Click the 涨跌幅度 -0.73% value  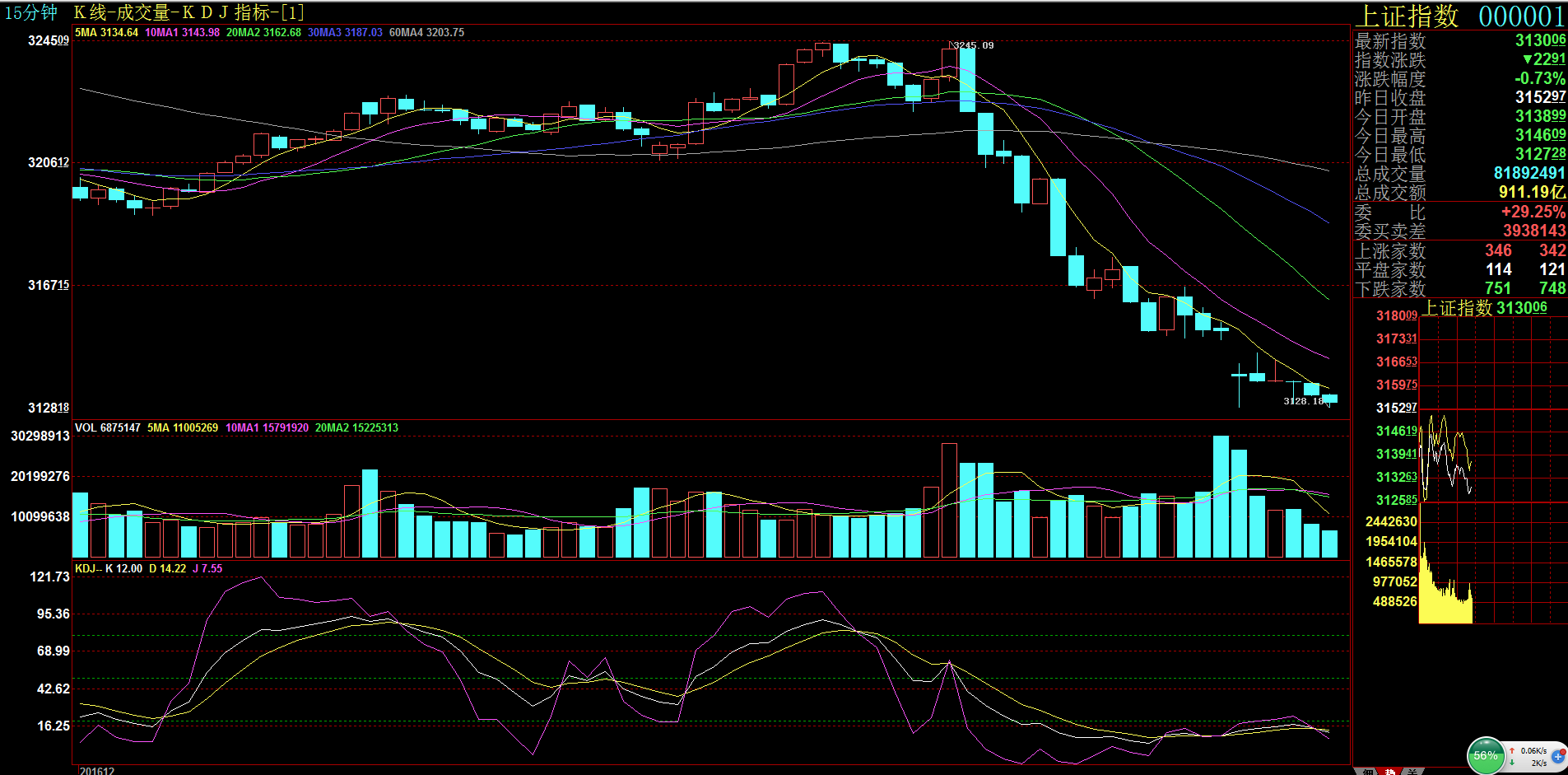point(1540,78)
